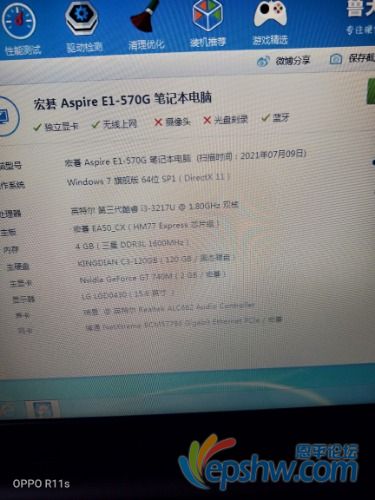This screenshot has width=375, height=500.
Task: Click the Windows 7 旗舰版 system entry
Action: [x=148, y=179]
